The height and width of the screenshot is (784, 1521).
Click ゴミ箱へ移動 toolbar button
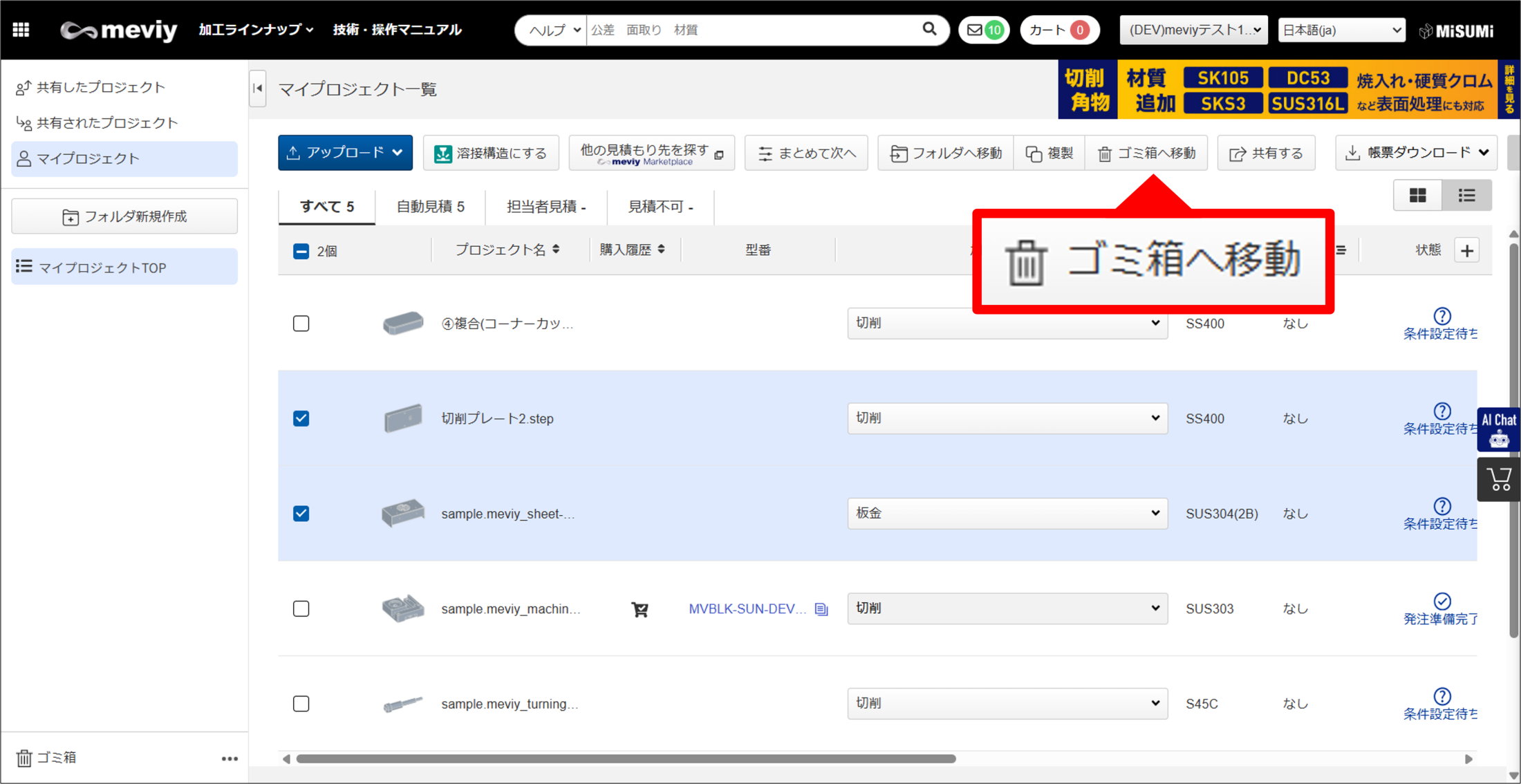pos(1146,153)
